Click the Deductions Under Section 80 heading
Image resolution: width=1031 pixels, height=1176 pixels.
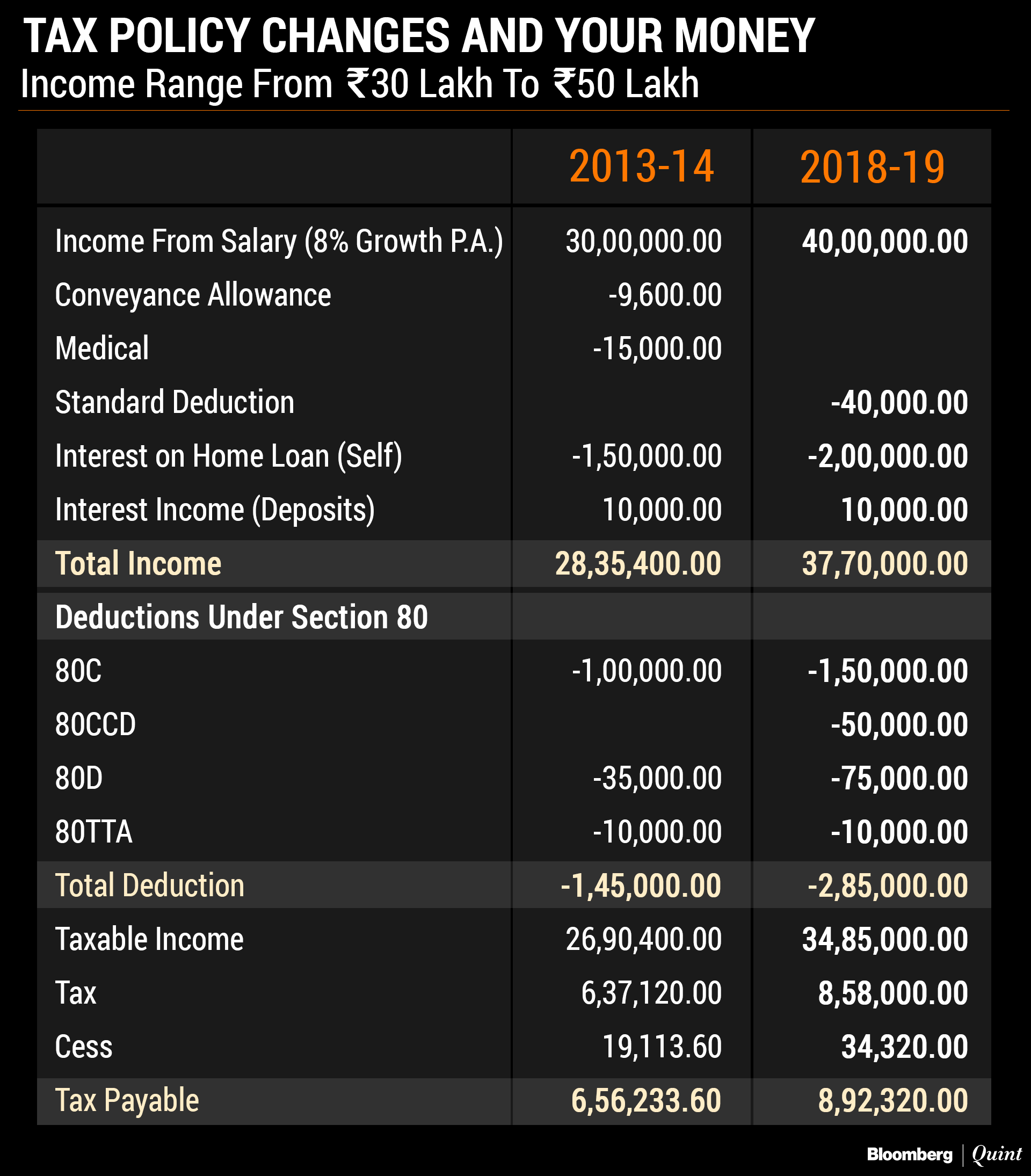point(241,617)
